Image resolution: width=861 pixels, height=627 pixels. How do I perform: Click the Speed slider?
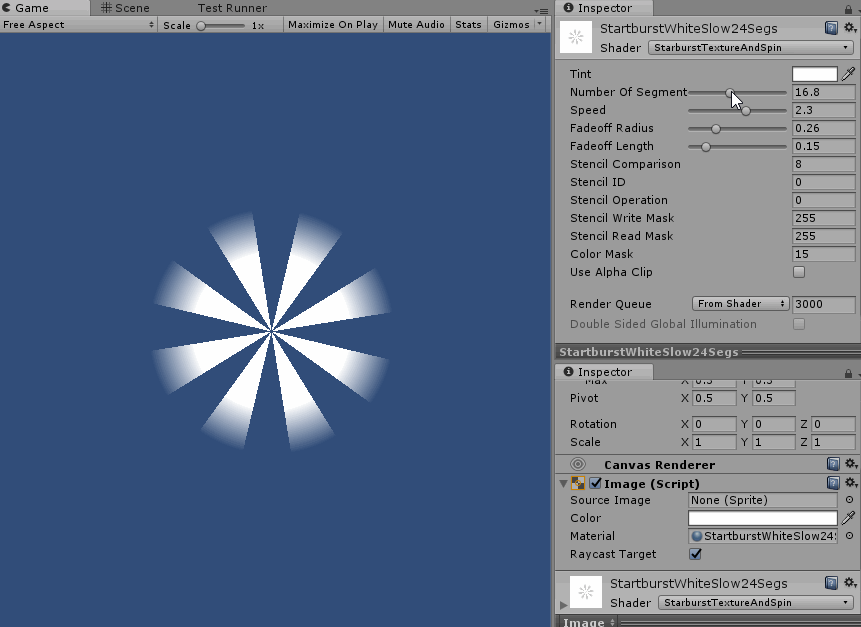tap(737, 110)
